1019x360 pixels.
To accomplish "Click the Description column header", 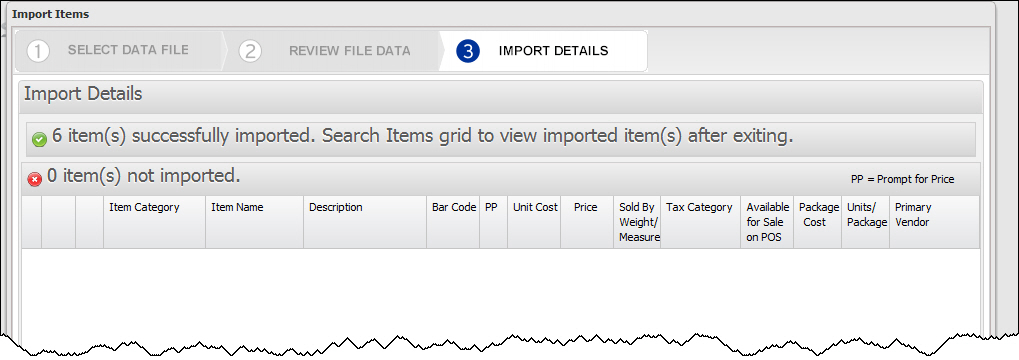I will click(365, 222).
